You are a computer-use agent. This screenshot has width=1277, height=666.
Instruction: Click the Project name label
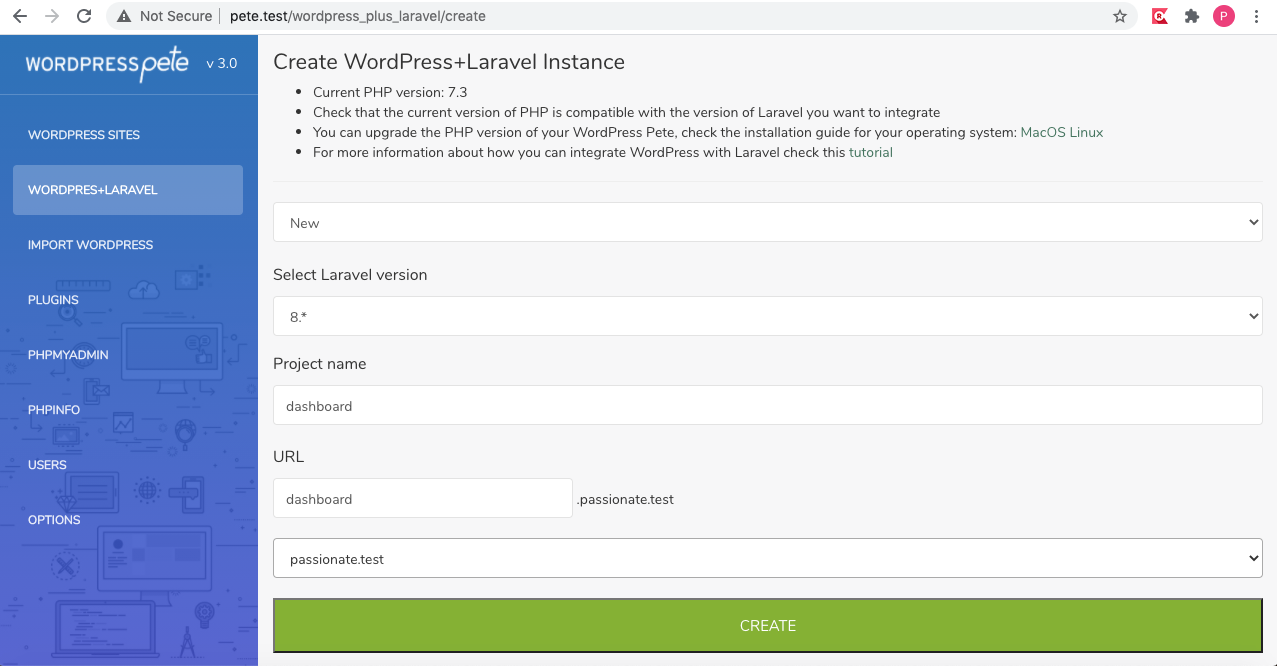pos(320,364)
